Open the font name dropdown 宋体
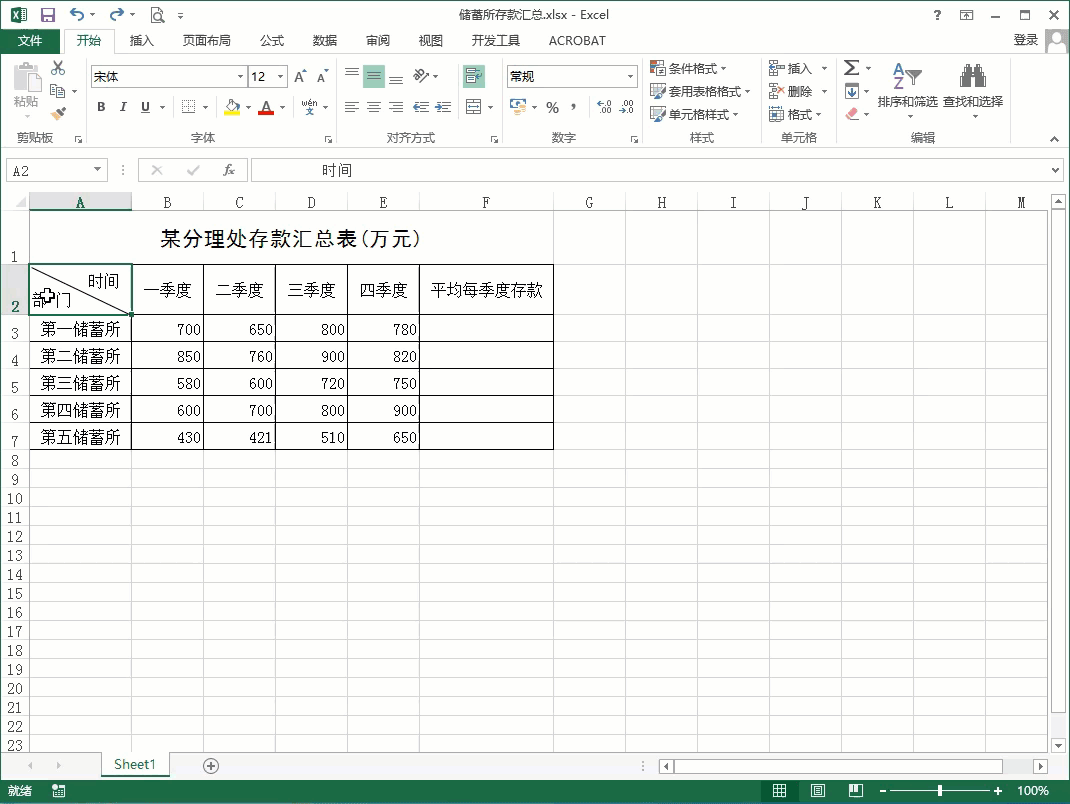Screen dimensions: 1070x804 pyautogui.click(x=240, y=77)
